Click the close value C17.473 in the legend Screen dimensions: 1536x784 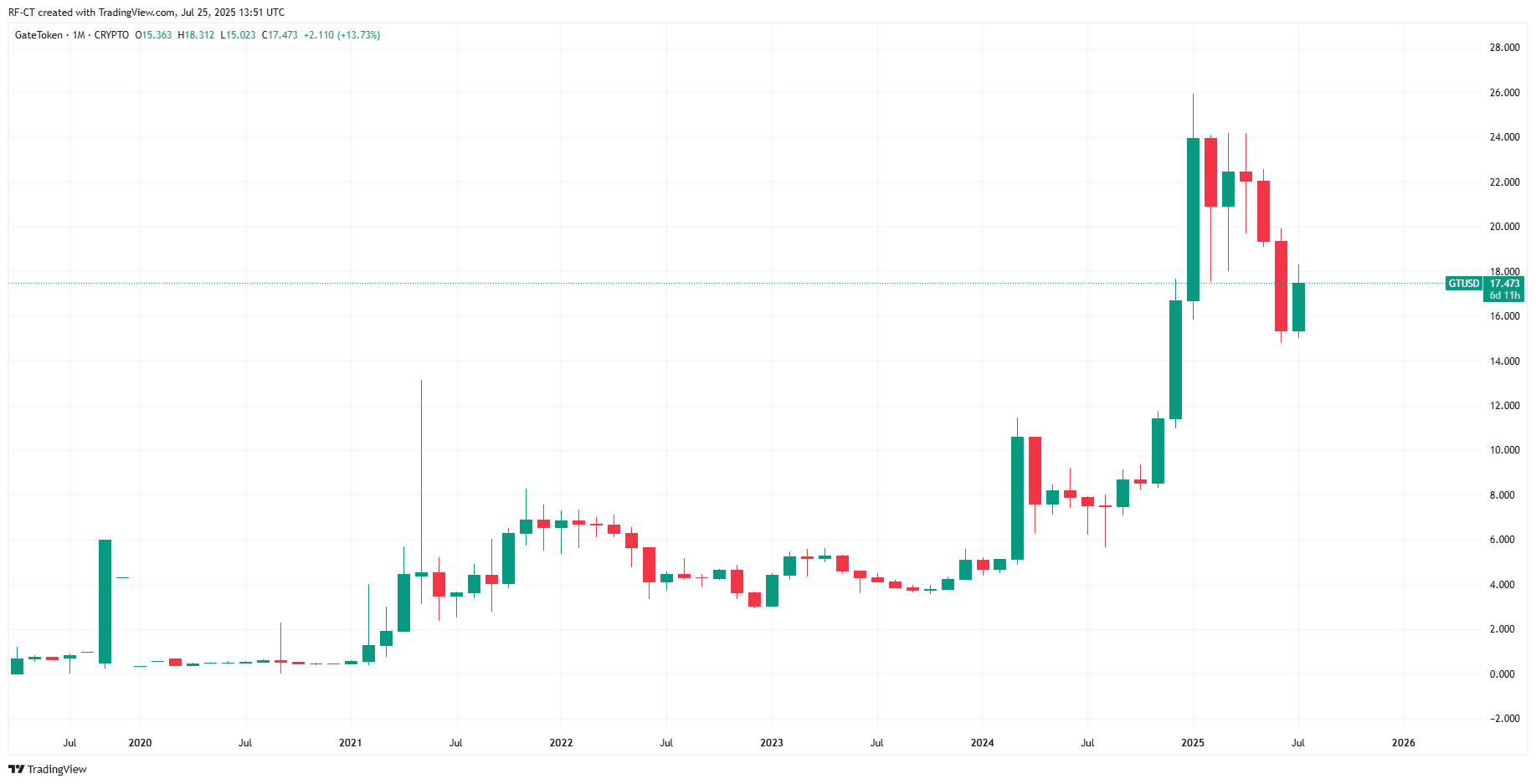pos(280,35)
